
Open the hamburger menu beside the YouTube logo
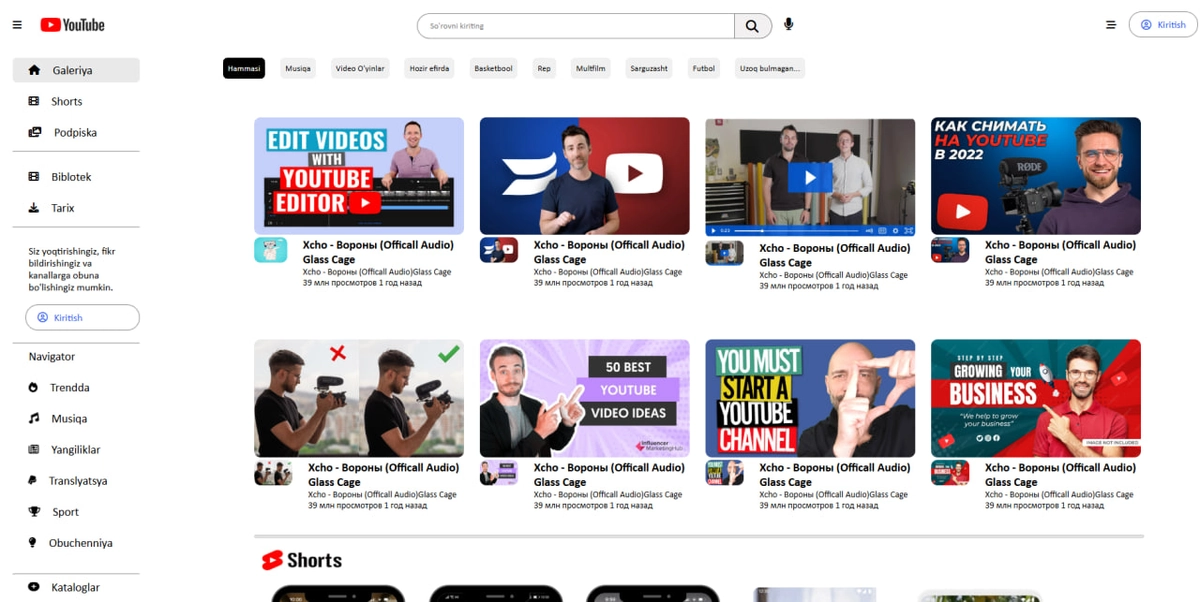(17, 25)
